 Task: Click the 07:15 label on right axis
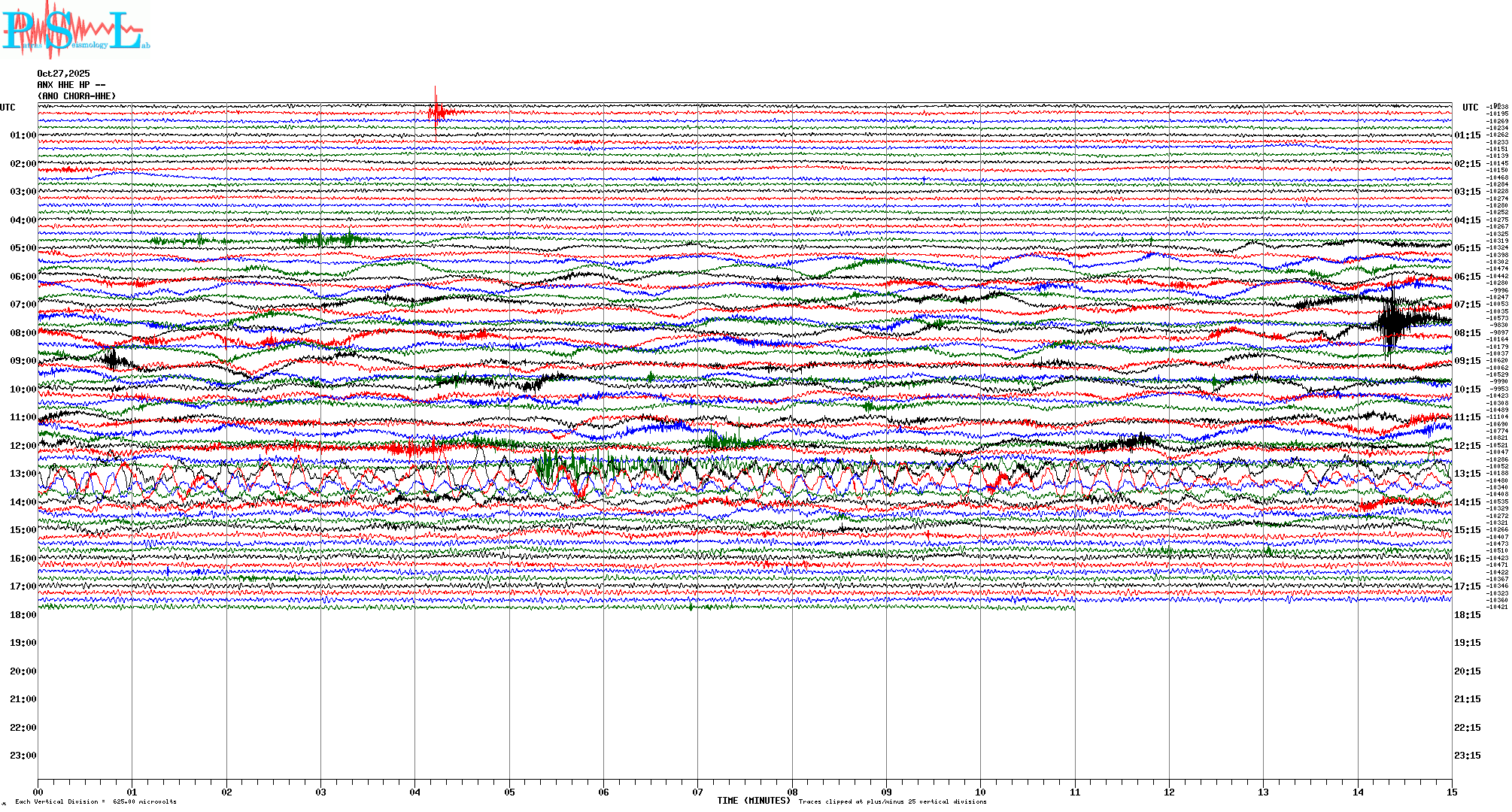[1467, 304]
